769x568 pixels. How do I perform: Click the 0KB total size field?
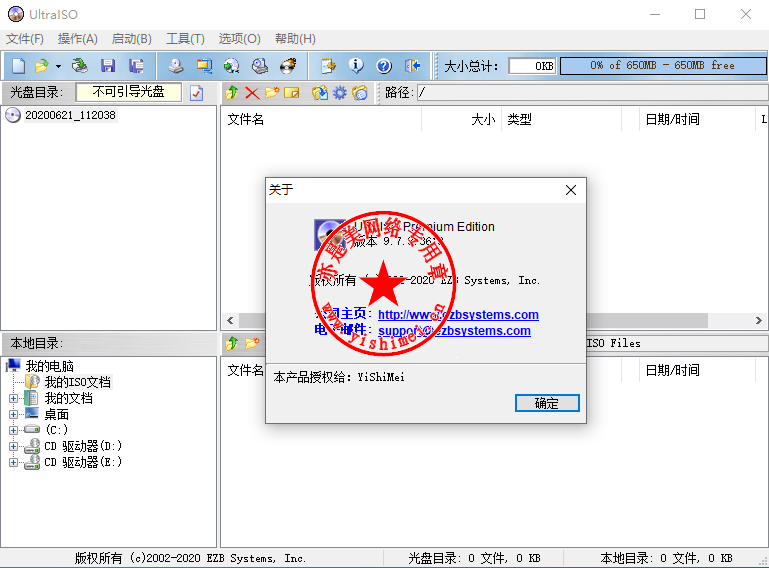coord(532,66)
